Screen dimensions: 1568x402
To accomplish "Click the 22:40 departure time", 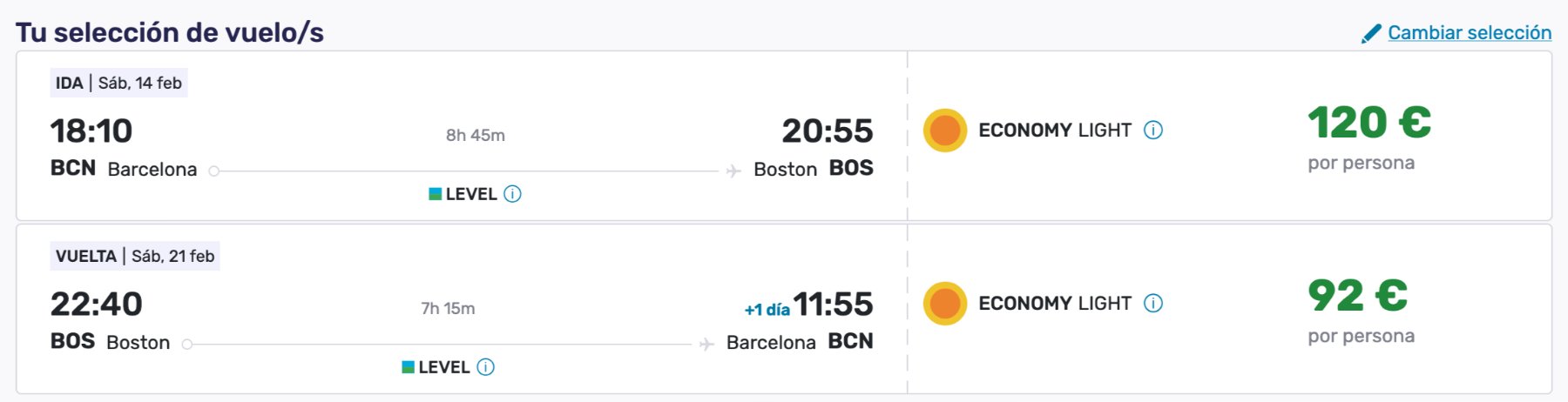I will (x=96, y=305).
